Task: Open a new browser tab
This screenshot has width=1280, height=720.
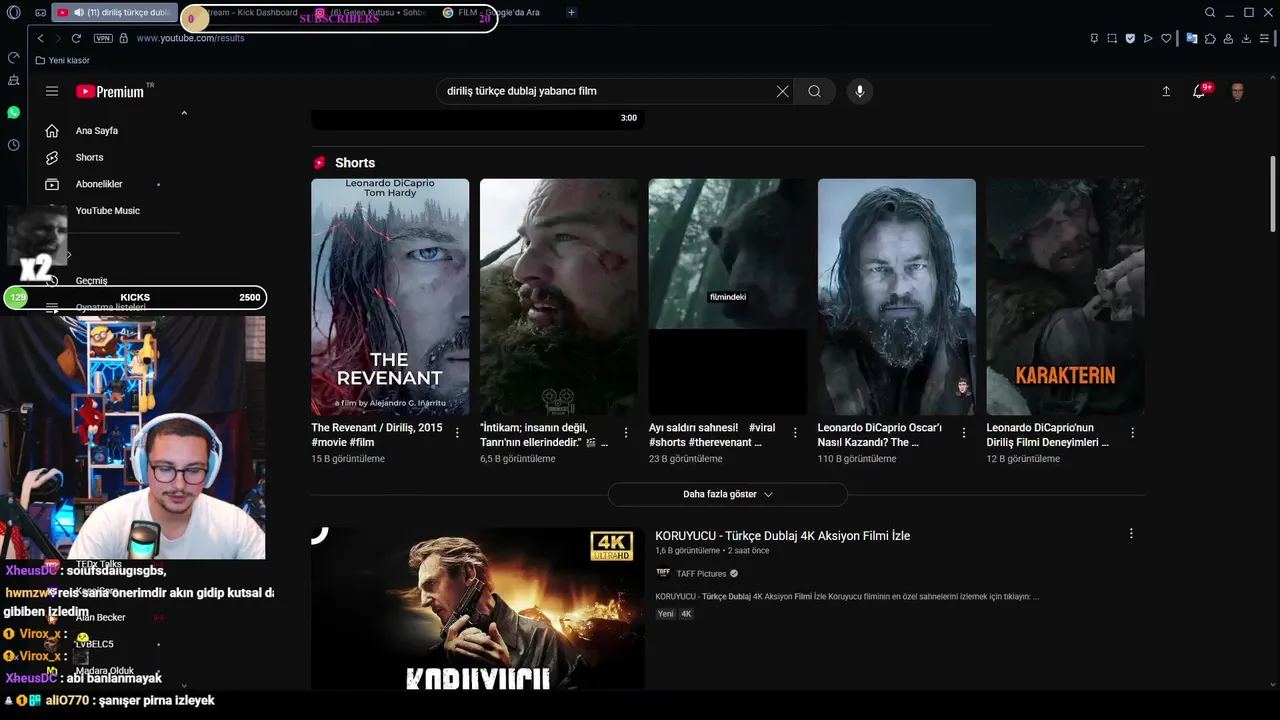Action: click(571, 13)
